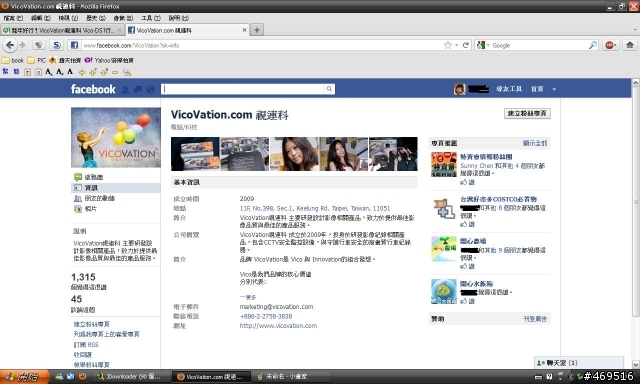Click the Wall icon in page sidebar
The image size is (640, 384).
coord(78,177)
